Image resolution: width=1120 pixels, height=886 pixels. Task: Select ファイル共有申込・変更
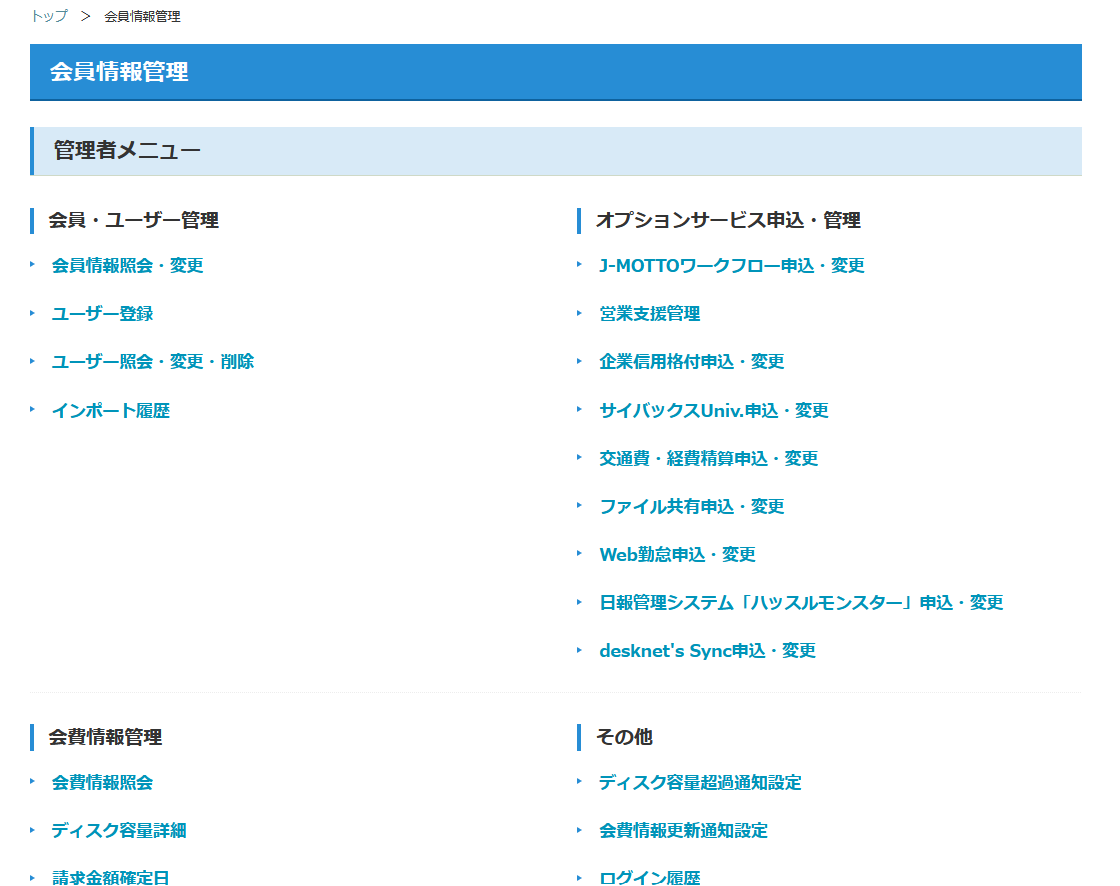pos(692,507)
